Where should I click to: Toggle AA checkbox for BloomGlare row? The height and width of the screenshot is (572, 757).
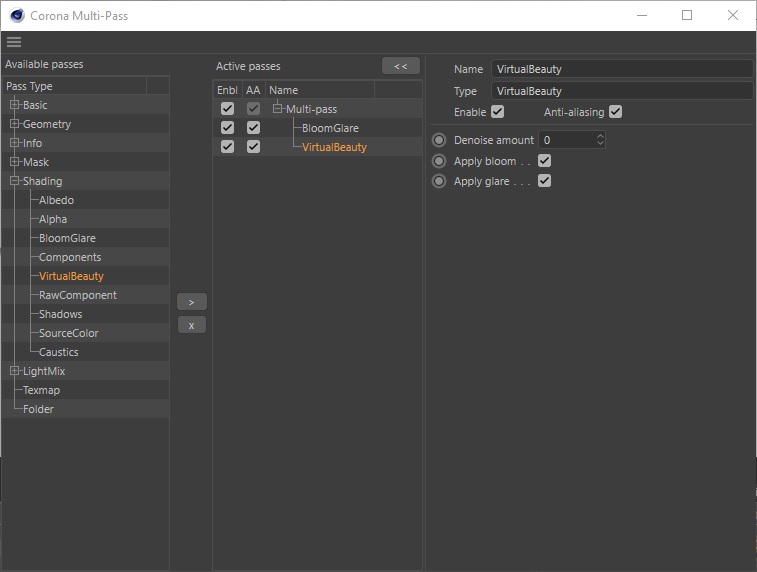(253, 127)
